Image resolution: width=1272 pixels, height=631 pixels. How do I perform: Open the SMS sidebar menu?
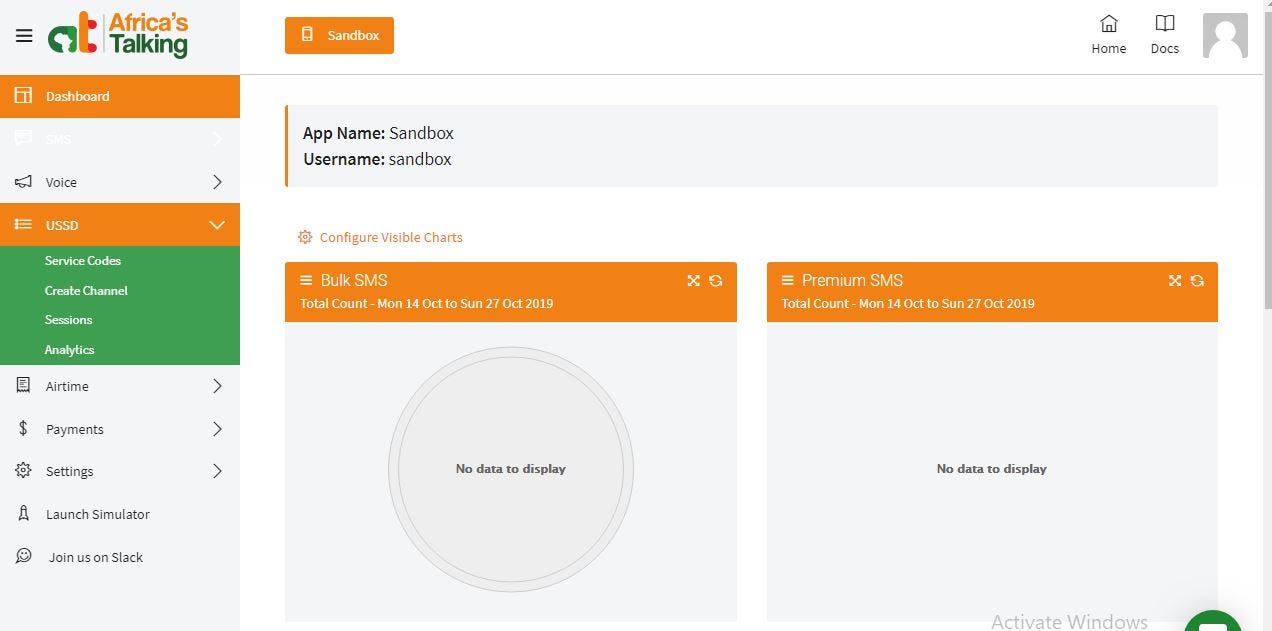[120, 139]
